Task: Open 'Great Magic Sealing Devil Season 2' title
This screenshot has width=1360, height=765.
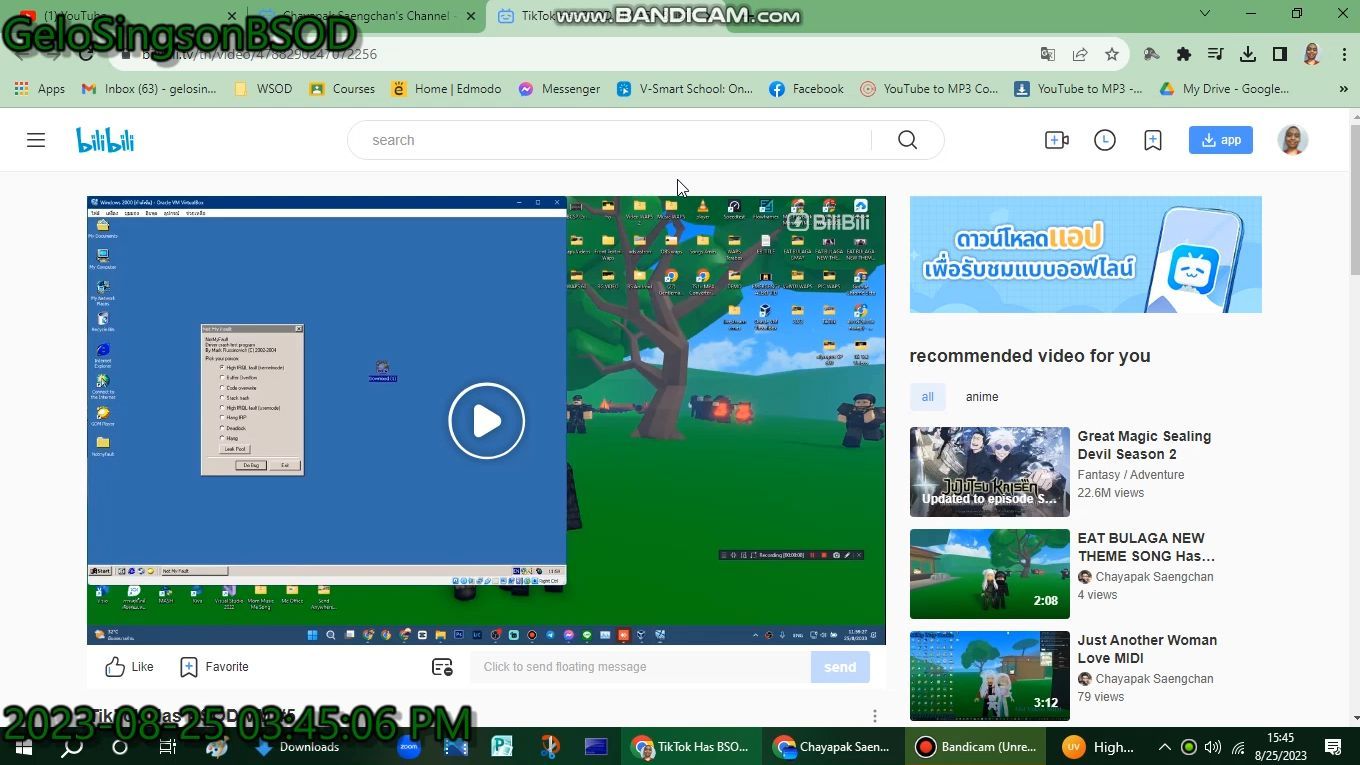Action: pos(1144,445)
